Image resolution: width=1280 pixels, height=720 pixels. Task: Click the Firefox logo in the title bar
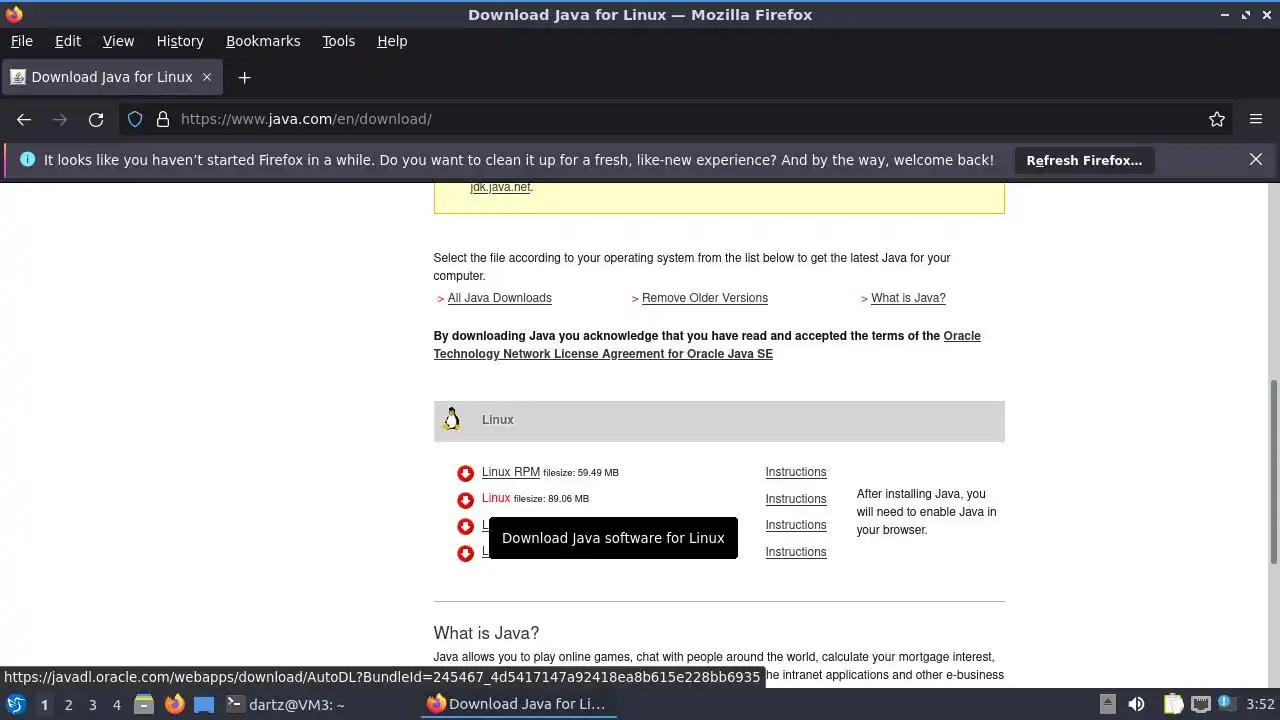pos(14,14)
